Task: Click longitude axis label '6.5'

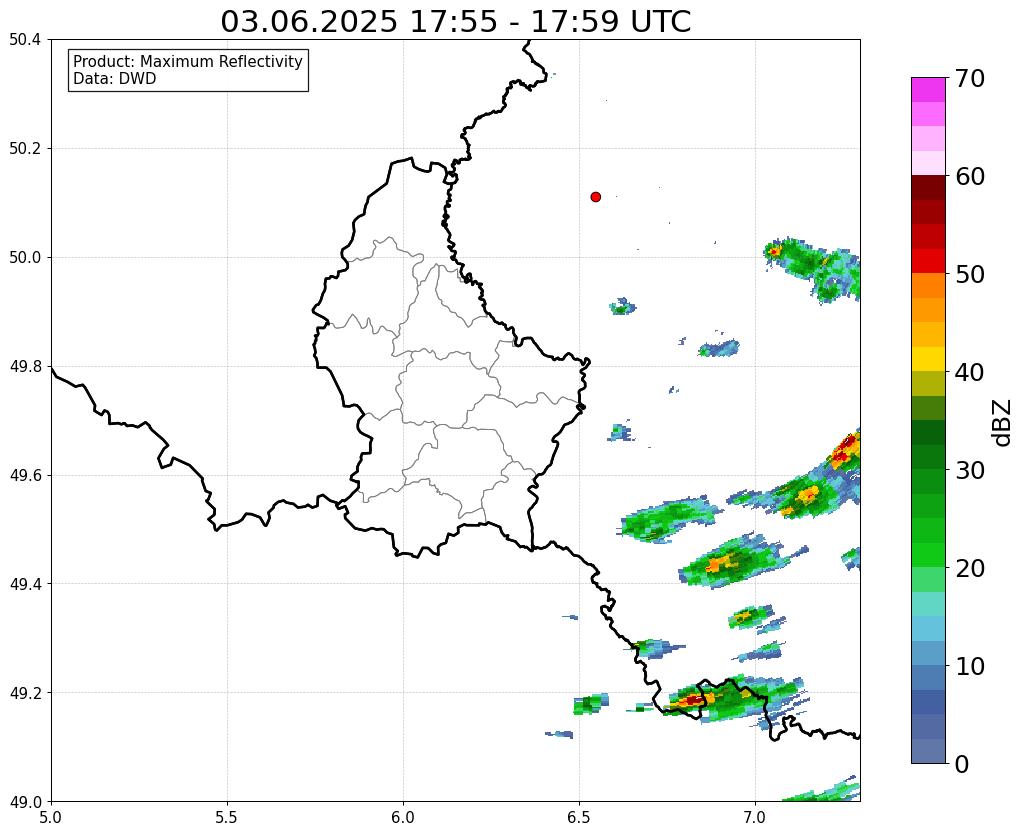Action: [579, 817]
